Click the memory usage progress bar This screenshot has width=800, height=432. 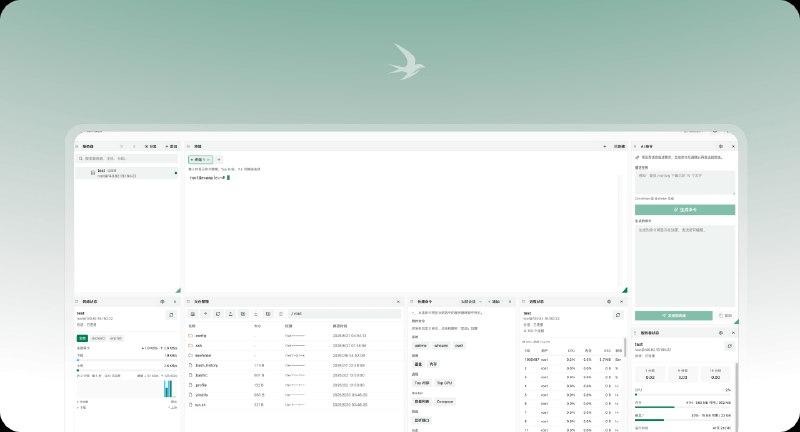click(682, 407)
